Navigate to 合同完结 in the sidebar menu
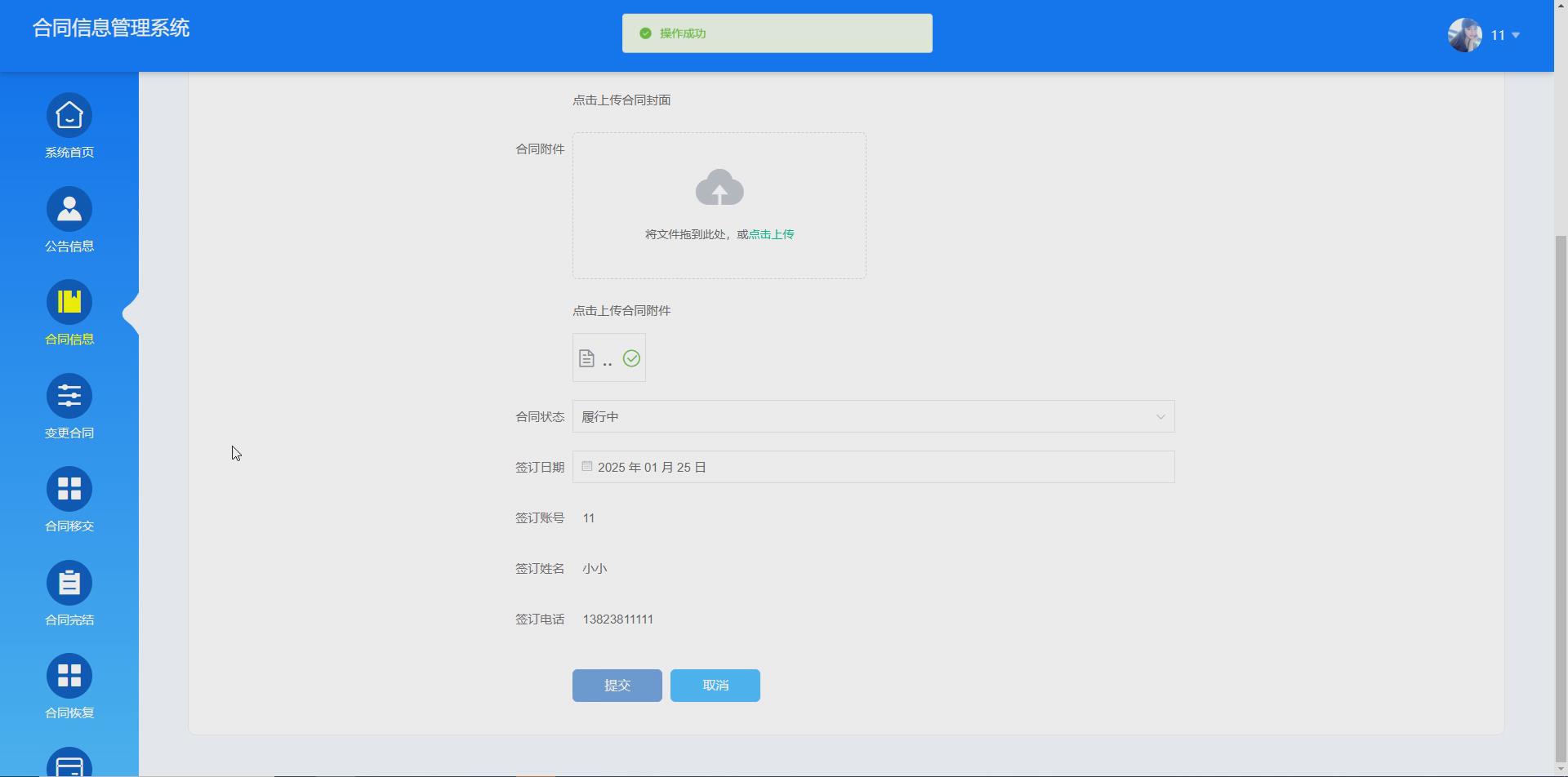 click(69, 582)
